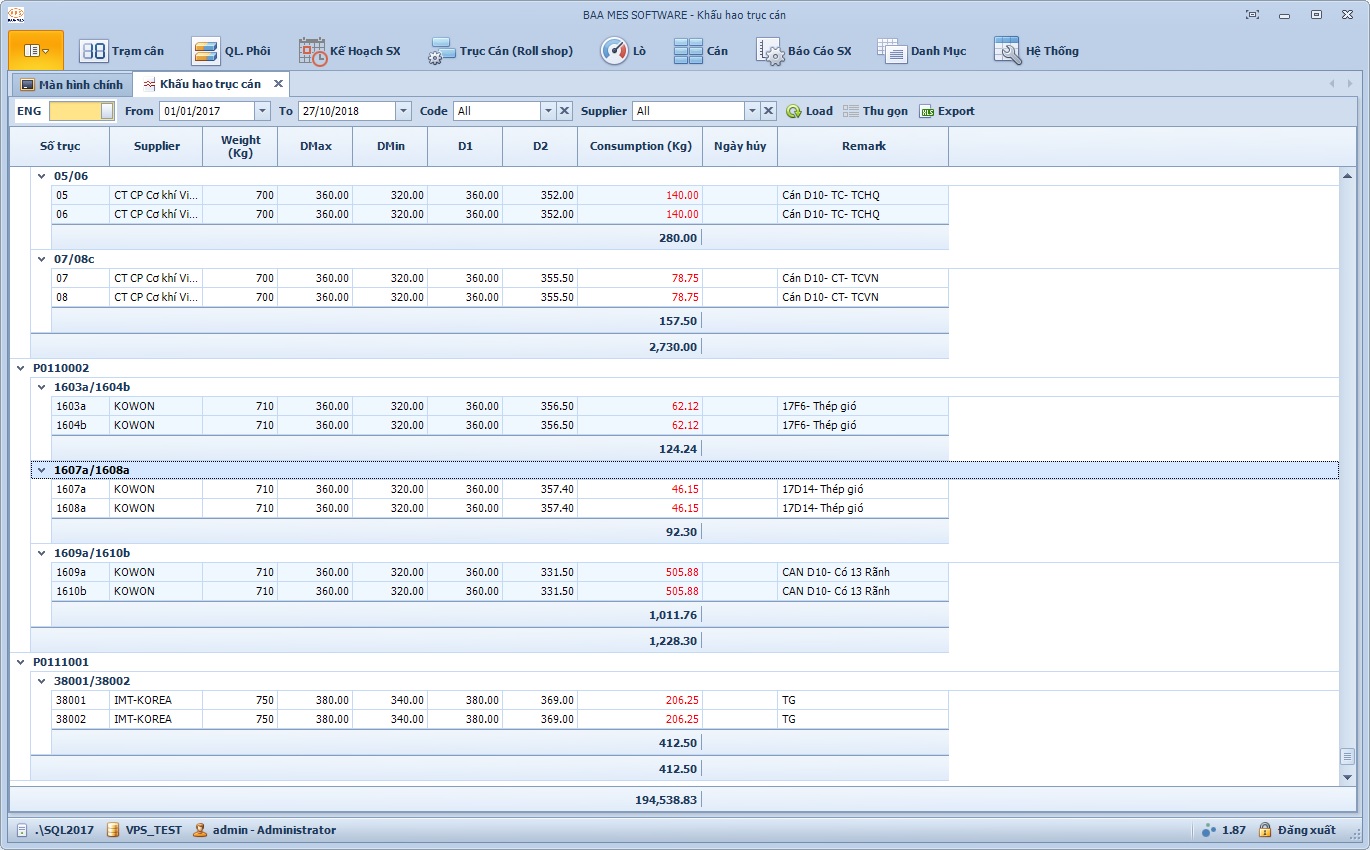
Task: Expand the Supplier combo box
Action: pyautogui.click(x=751, y=111)
